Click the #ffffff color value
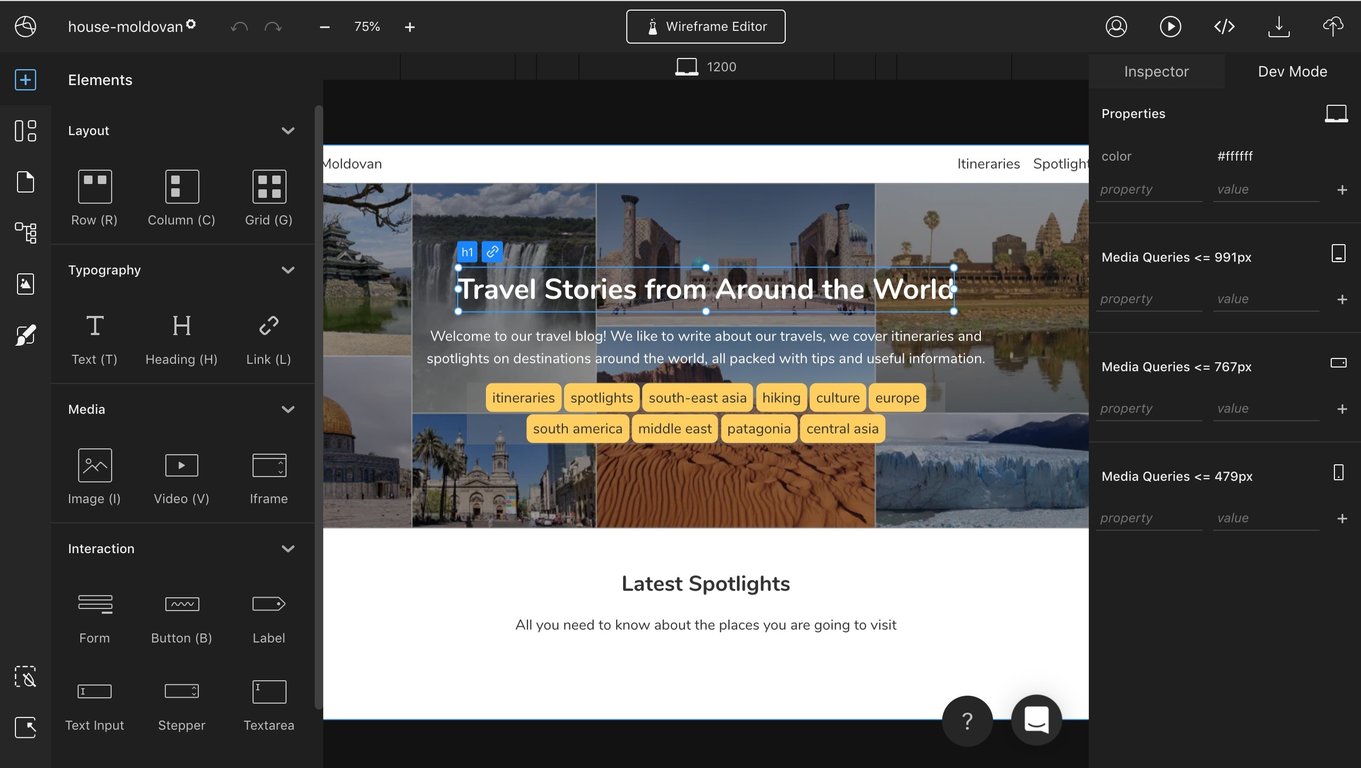 pos(1235,156)
